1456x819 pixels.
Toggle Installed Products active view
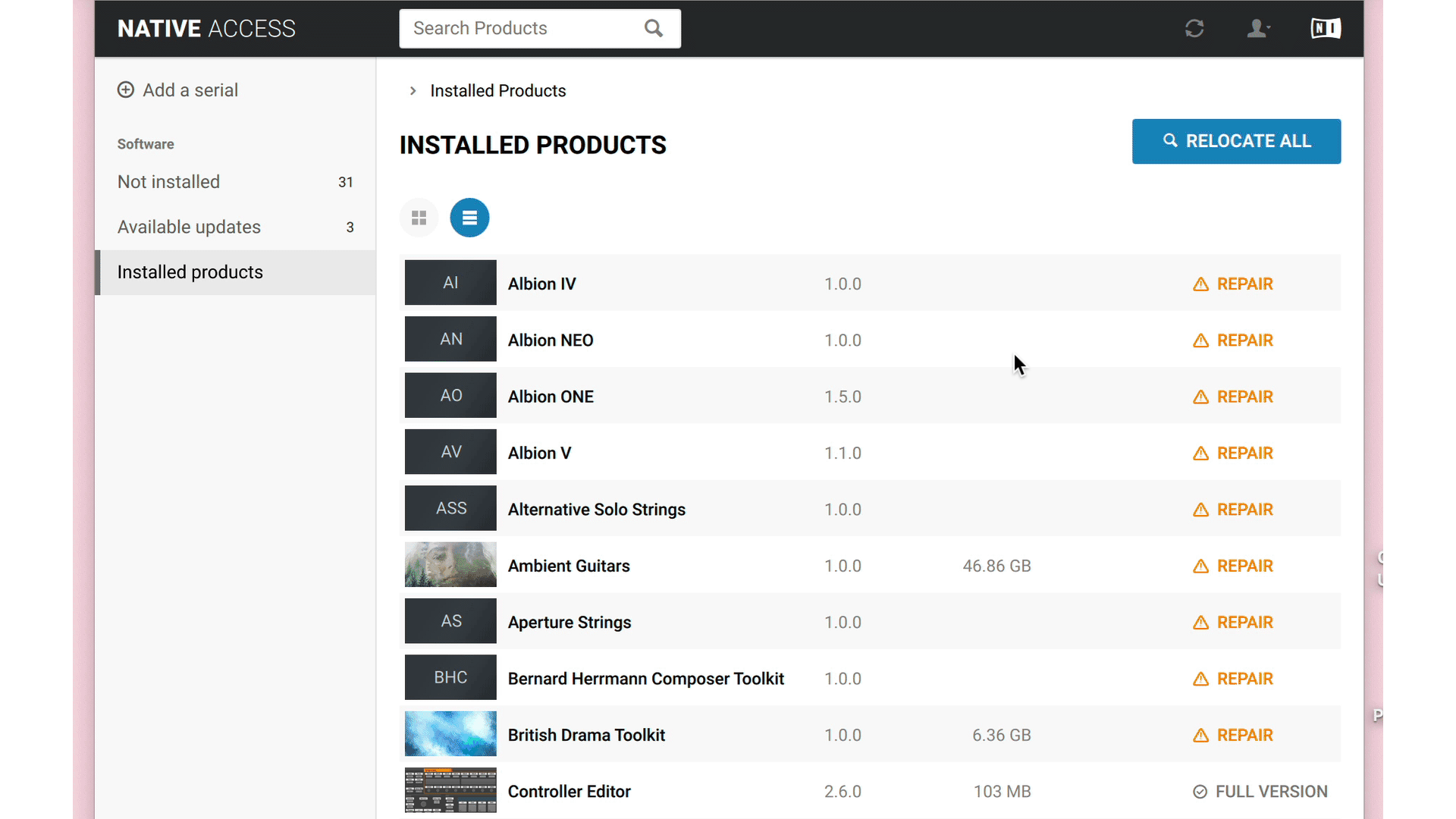[469, 217]
